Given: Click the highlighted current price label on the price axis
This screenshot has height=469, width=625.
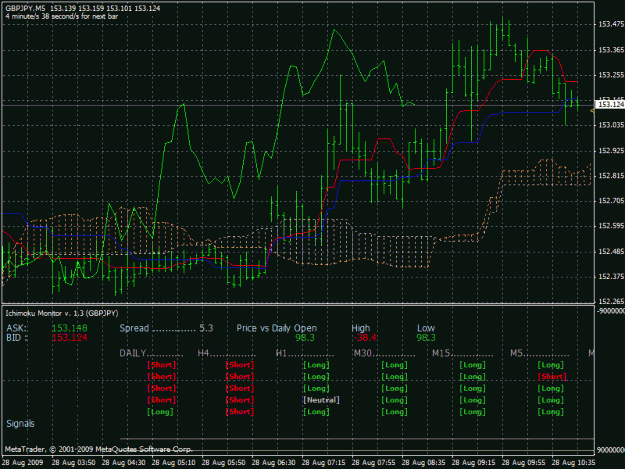Looking at the screenshot, I should pos(610,104).
